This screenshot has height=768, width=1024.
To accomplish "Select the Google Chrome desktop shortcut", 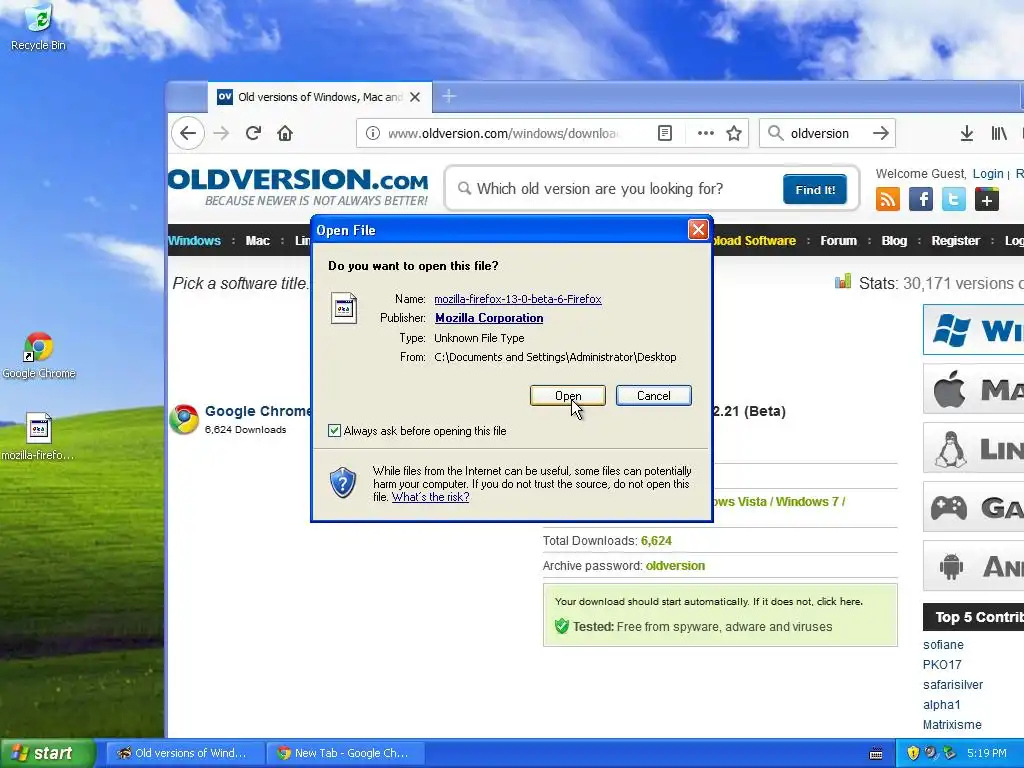I will tap(39, 356).
